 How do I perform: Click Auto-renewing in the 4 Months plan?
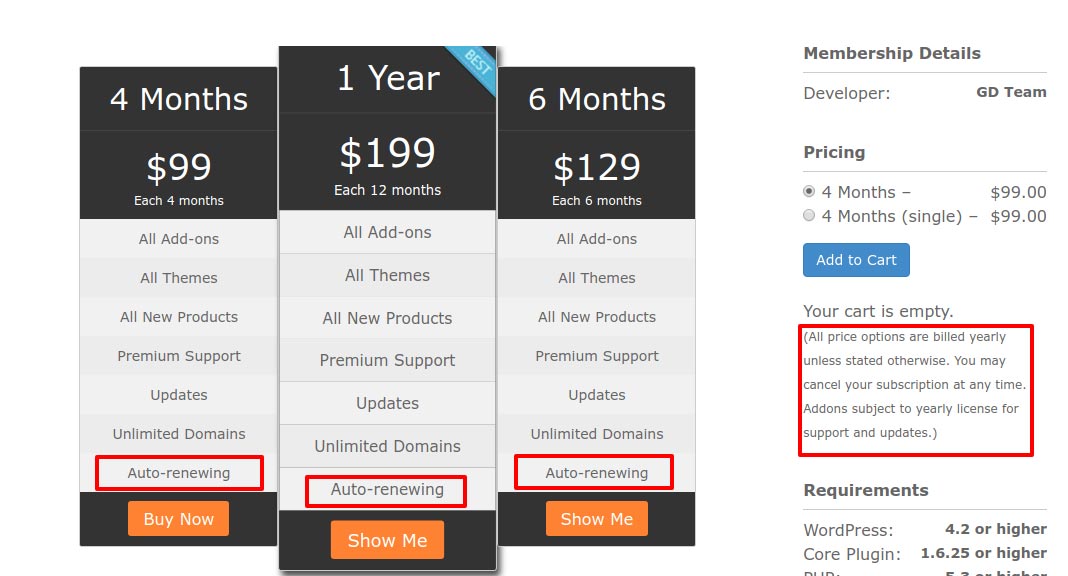[x=179, y=473]
